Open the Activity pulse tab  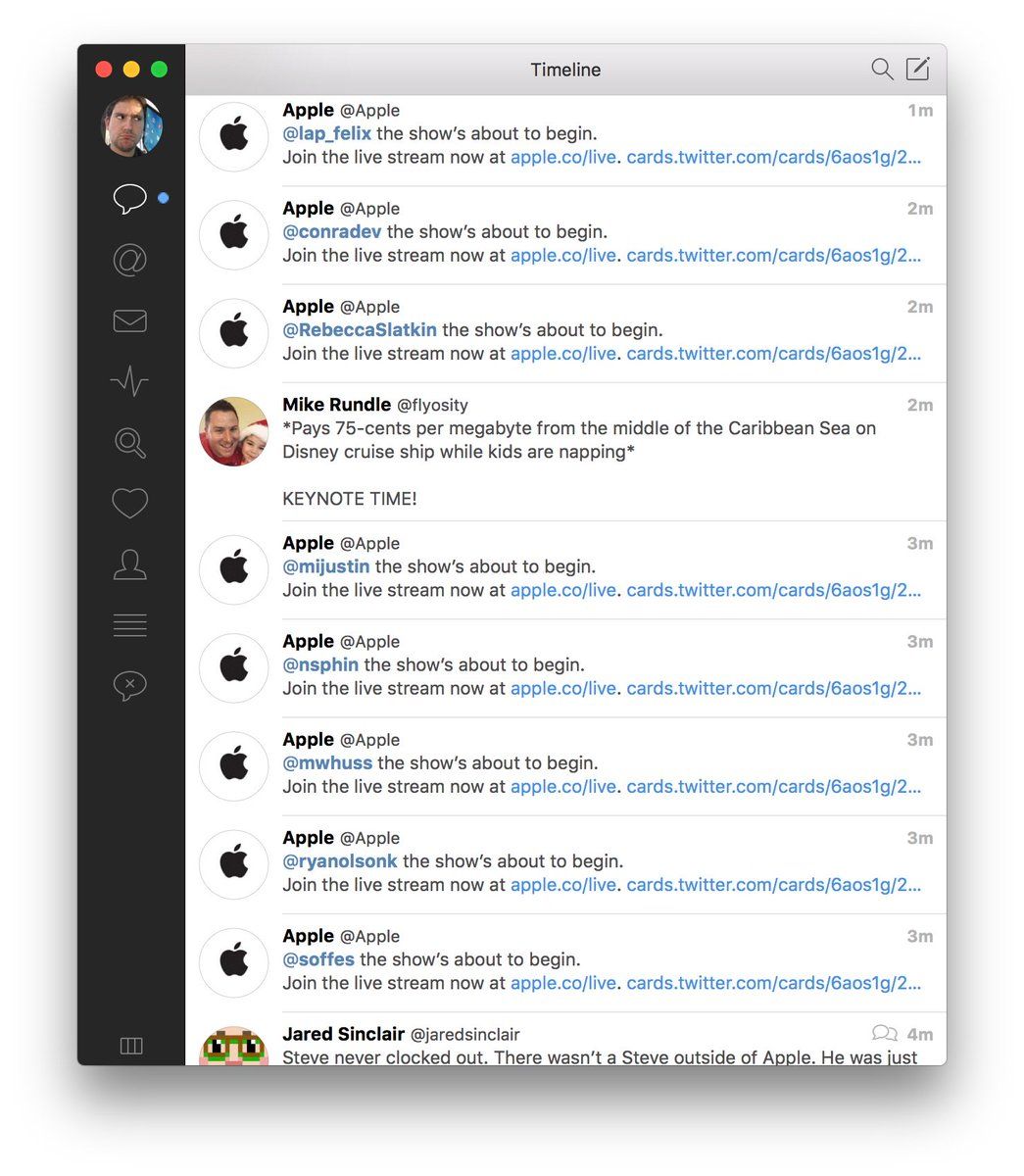129,381
